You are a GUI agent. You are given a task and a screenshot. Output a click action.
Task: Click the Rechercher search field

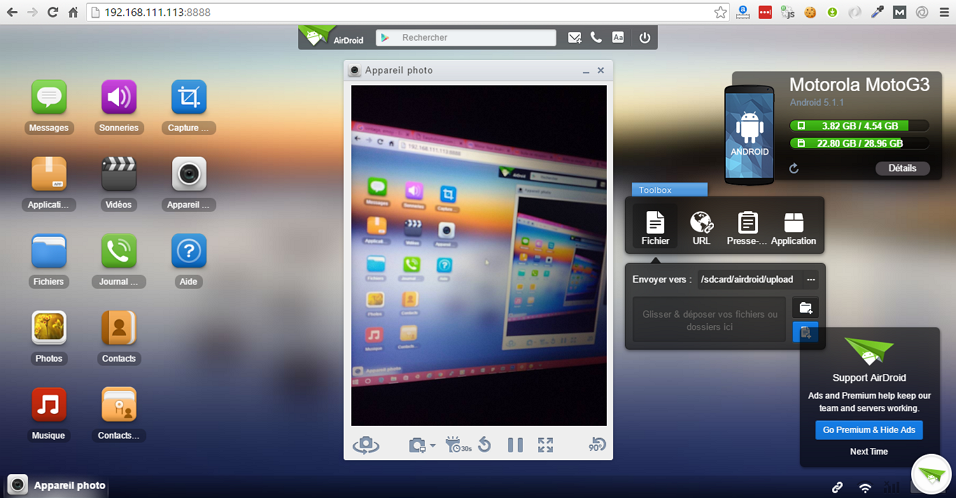click(x=466, y=38)
